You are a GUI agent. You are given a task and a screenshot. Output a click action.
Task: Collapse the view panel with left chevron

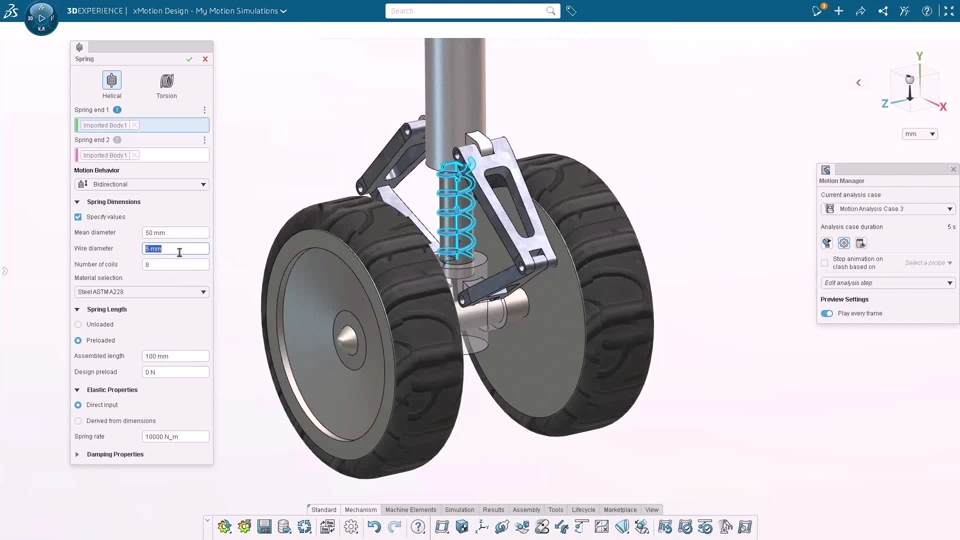[x=858, y=83]
